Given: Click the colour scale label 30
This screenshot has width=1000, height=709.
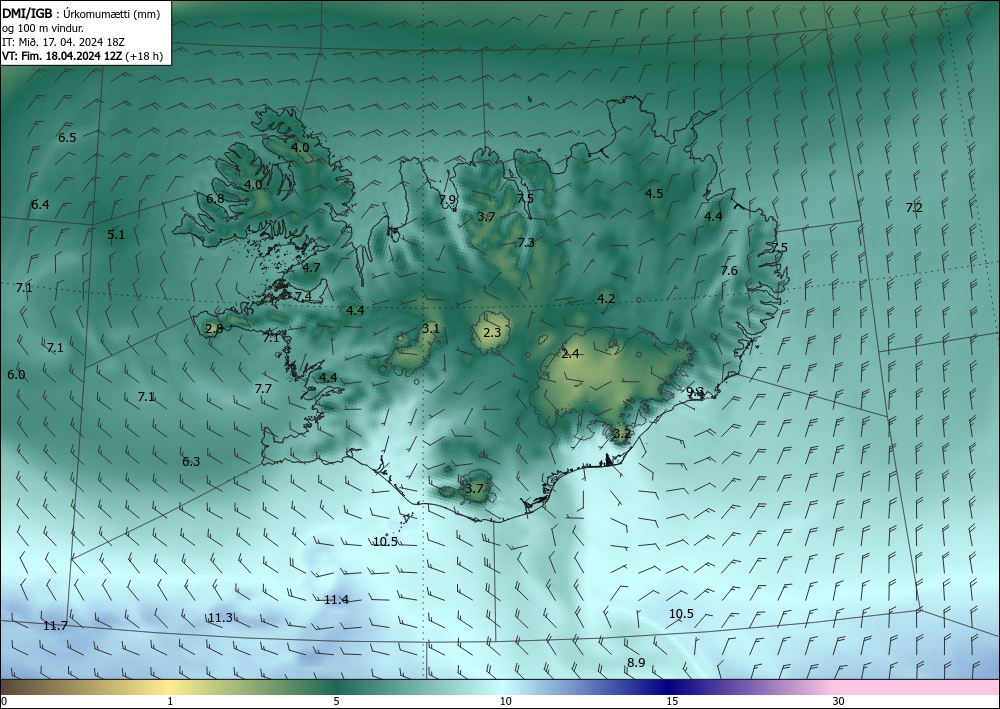Looking at the screenshot, I should click(x=839, y=702).
